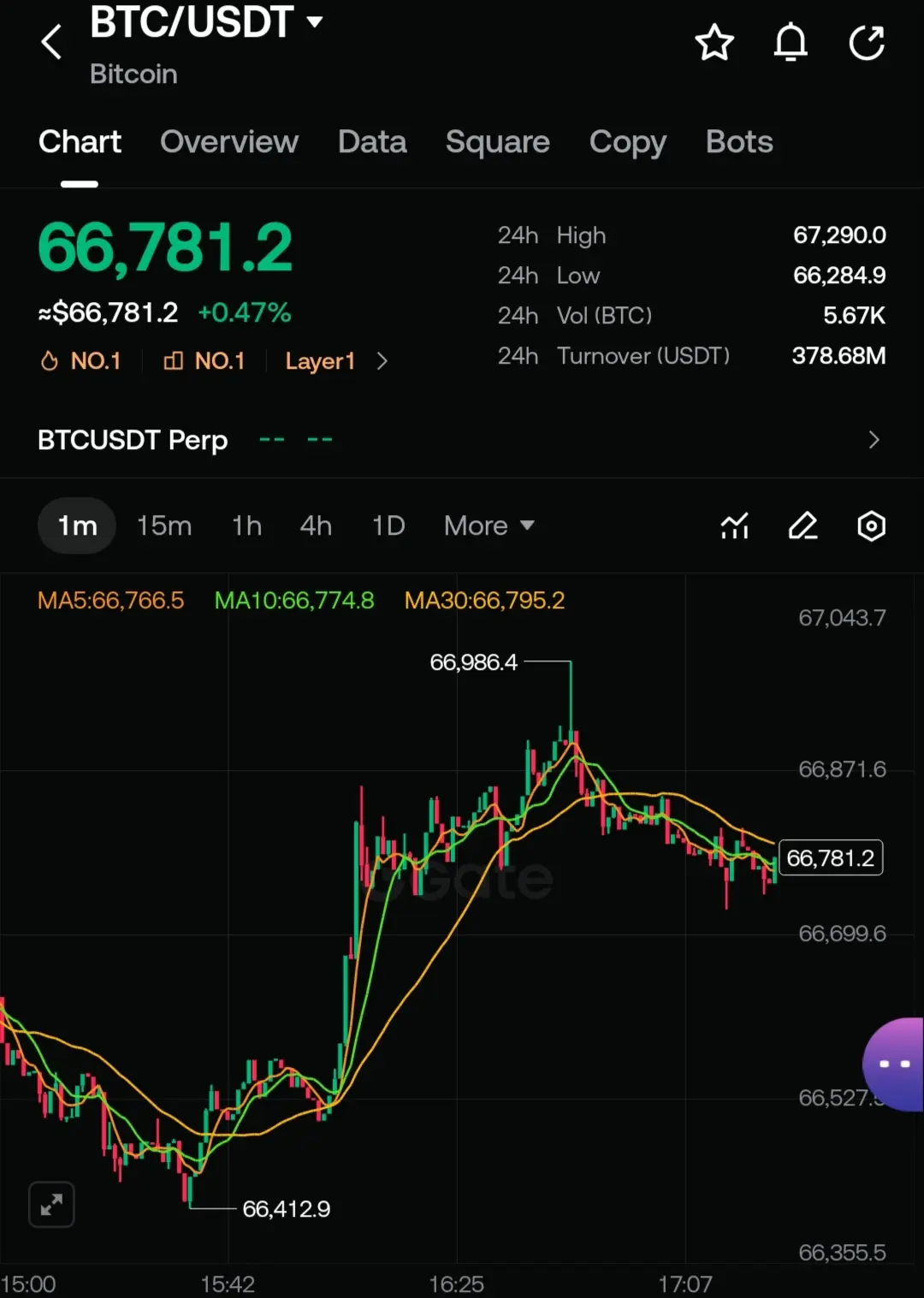The height and width of the screenshot is (1298, 924).
Task: Tap the 24h Turnover value 378.68M
Action: pyautogui.click(x=838, y=356)
